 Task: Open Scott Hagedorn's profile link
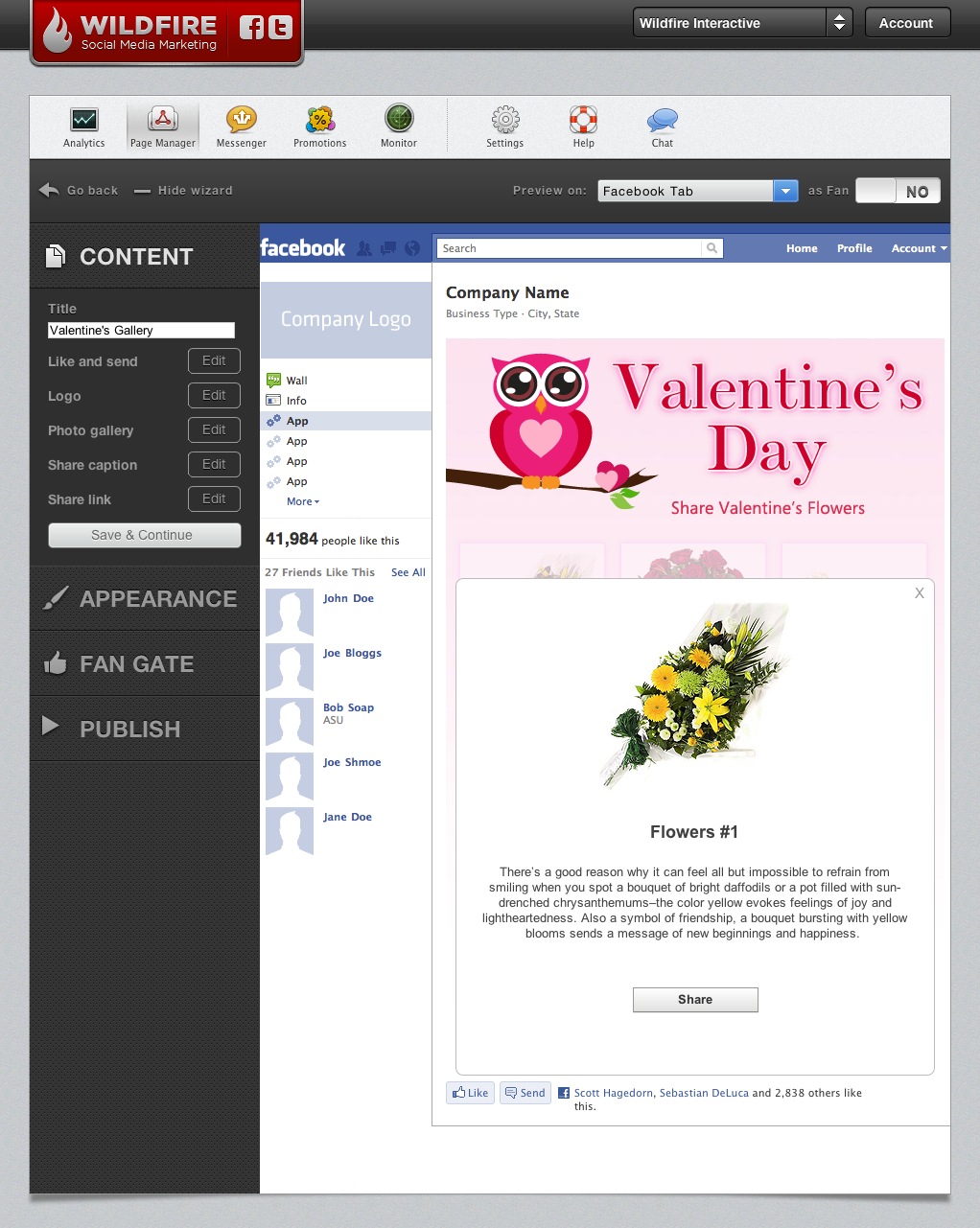614,1093
